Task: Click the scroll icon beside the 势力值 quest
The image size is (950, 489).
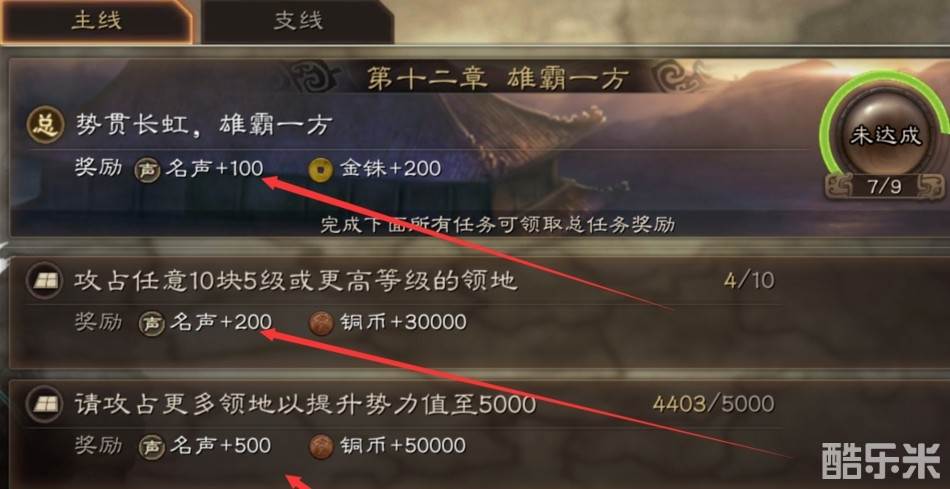Action: pyautogui.click(x=45, y=405)
